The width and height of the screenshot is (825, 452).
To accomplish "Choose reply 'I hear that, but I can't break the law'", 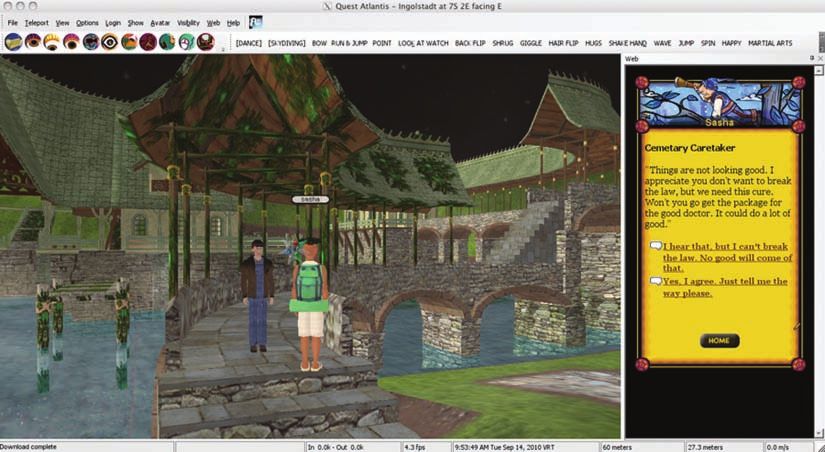I will tap(727, 257).
